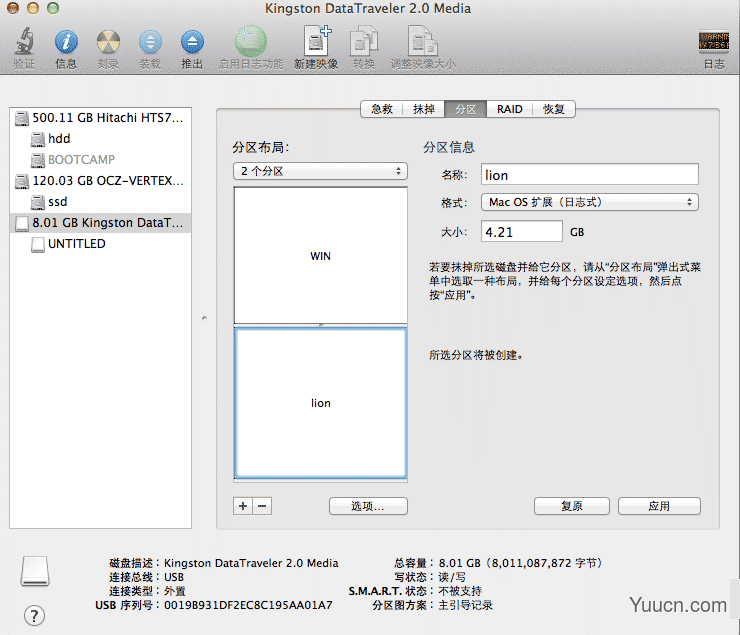The width and height of the screenshot is (740, 635).
Task: Click the sidebar splitter handle
Action: point(204,318)
